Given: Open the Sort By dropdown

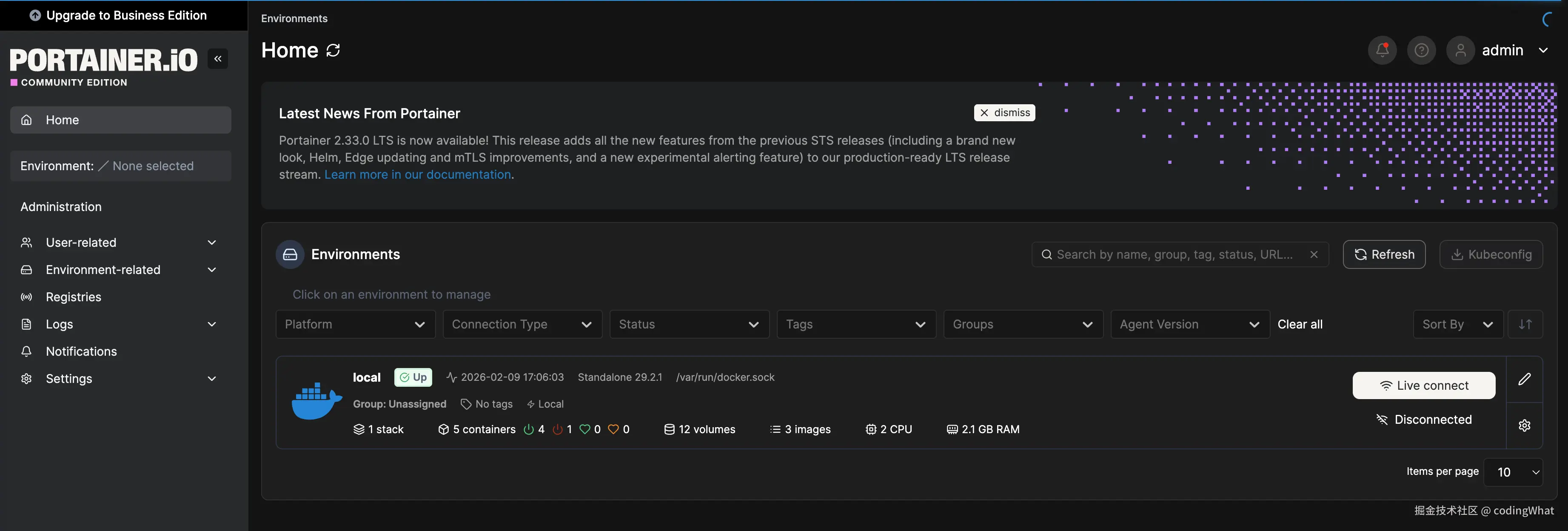Looking at the screenshot, I should click(x=1457, y=325).
